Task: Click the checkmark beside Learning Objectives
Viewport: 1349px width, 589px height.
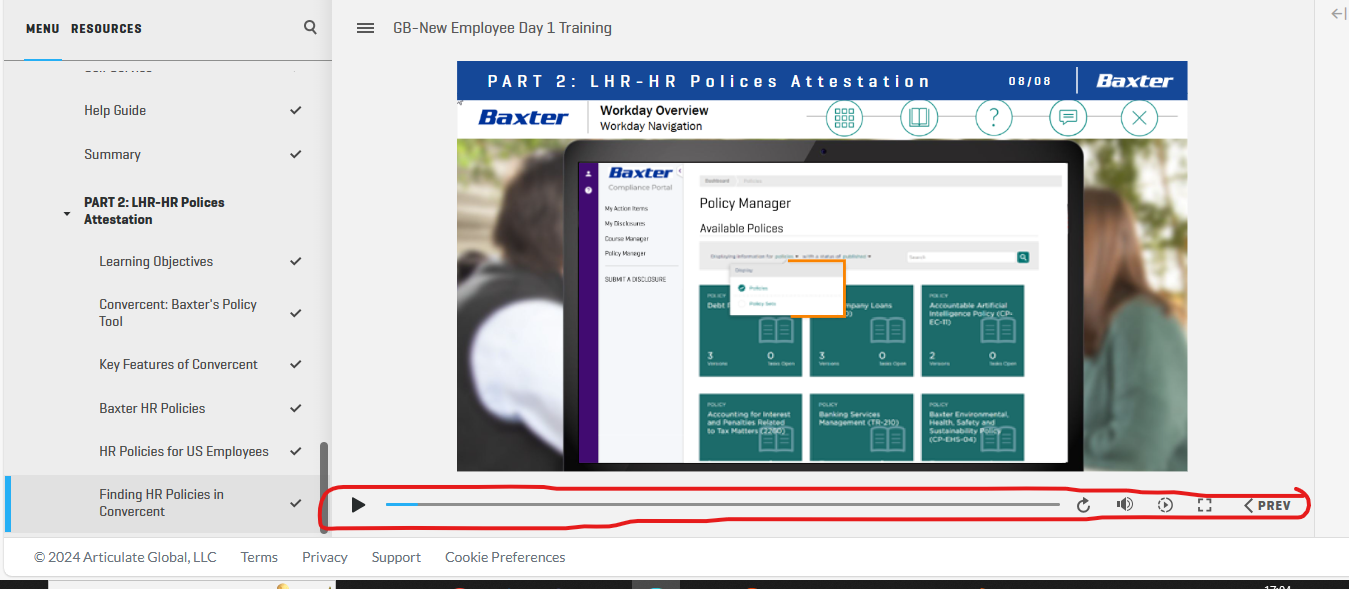Action: coord(295,261)
